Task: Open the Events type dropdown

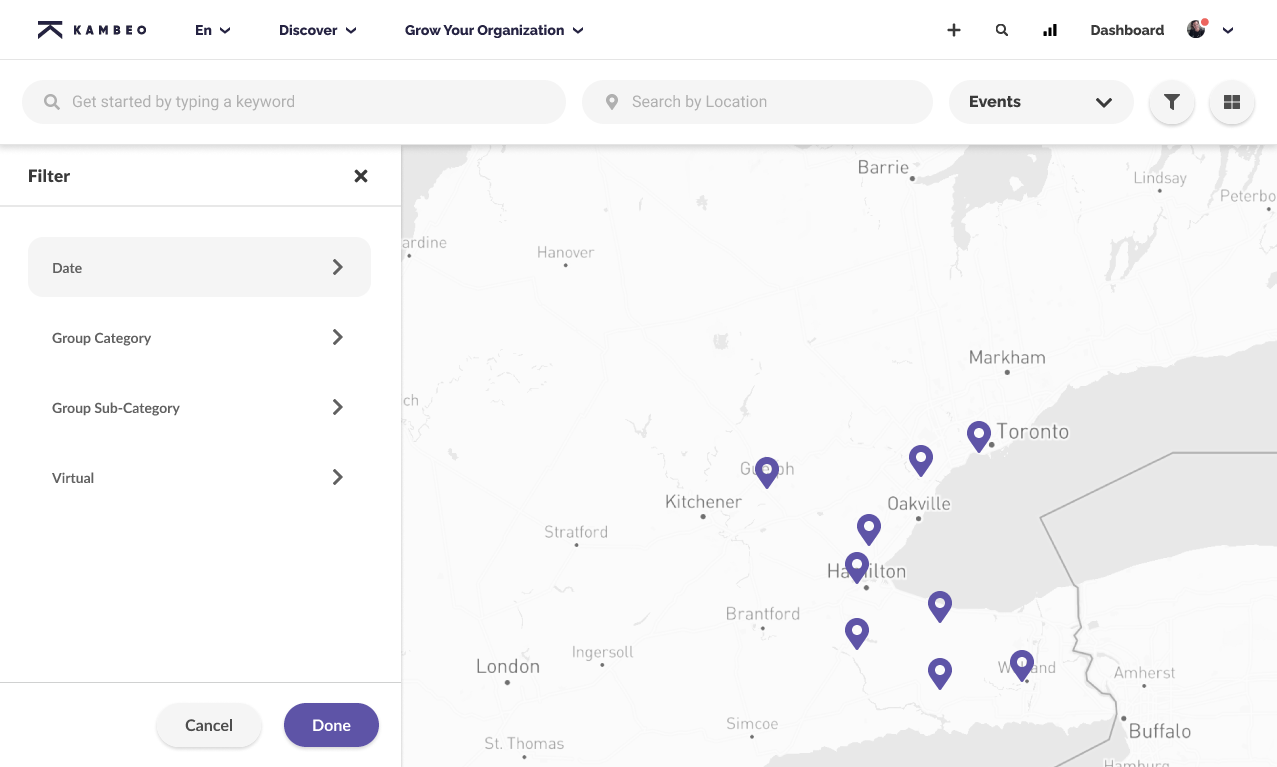Action: tap(1041, 102)
